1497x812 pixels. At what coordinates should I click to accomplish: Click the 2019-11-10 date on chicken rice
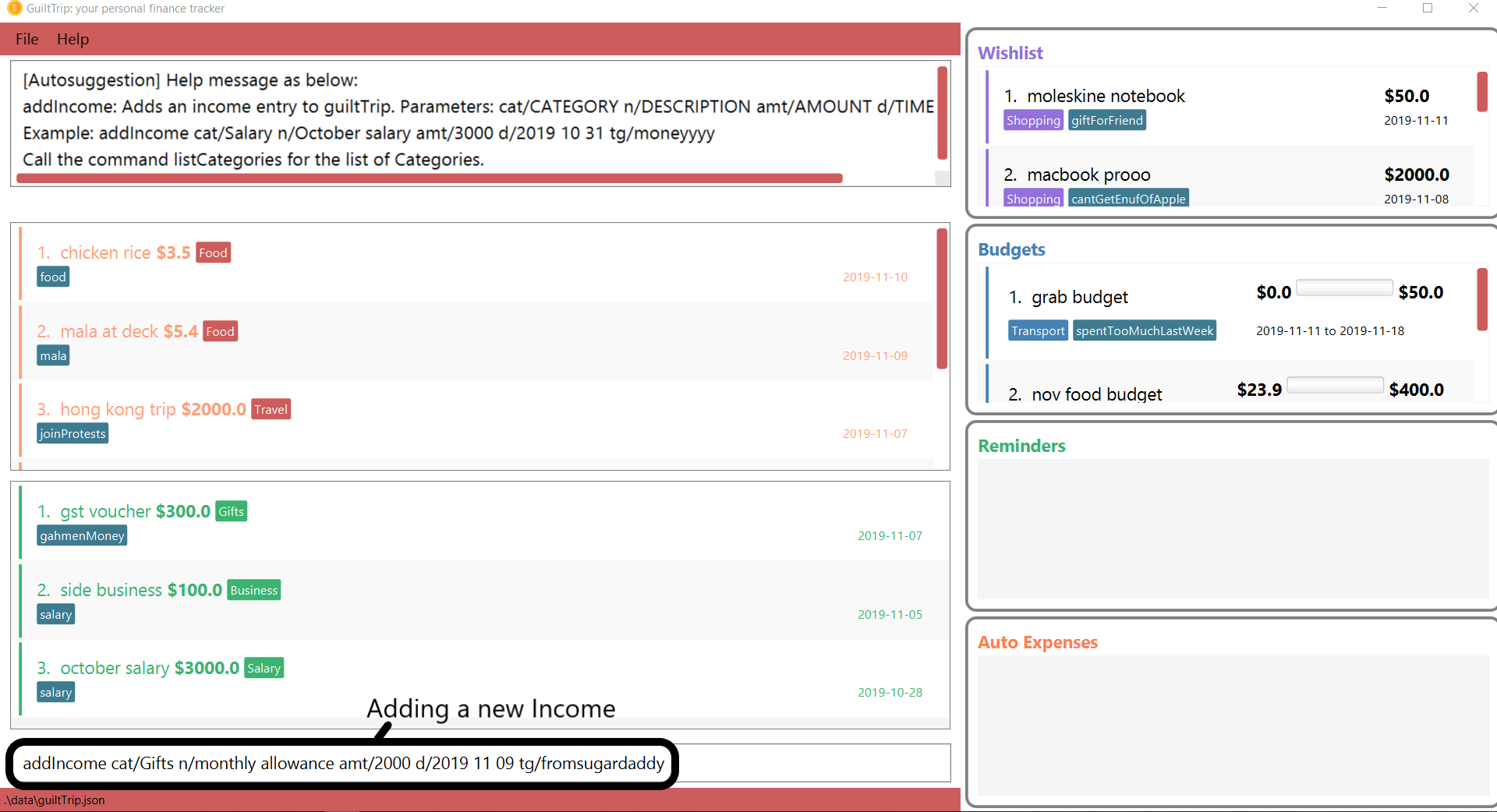click(x=875, y=277)
